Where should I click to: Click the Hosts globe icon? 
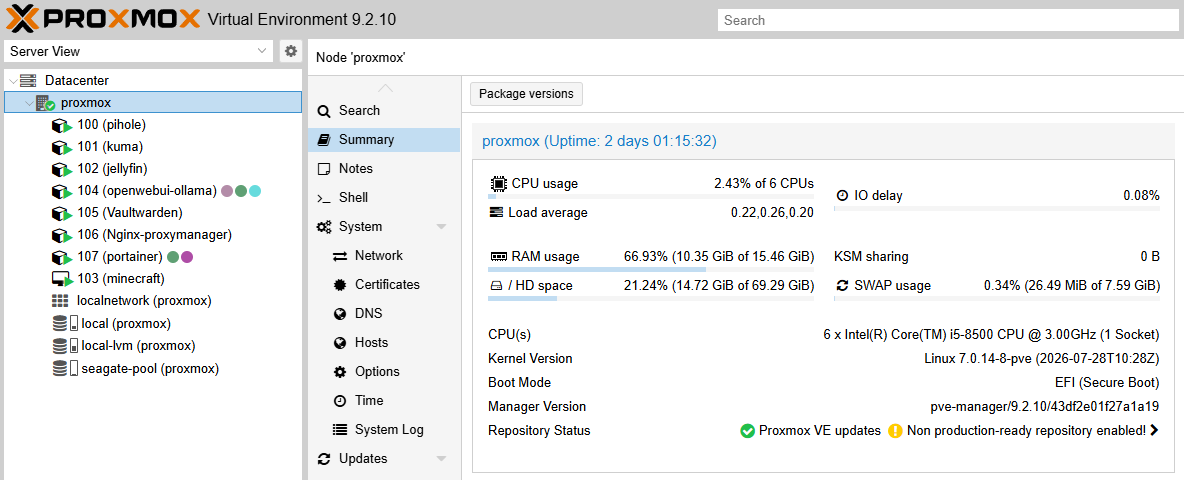tap(340, 343)
